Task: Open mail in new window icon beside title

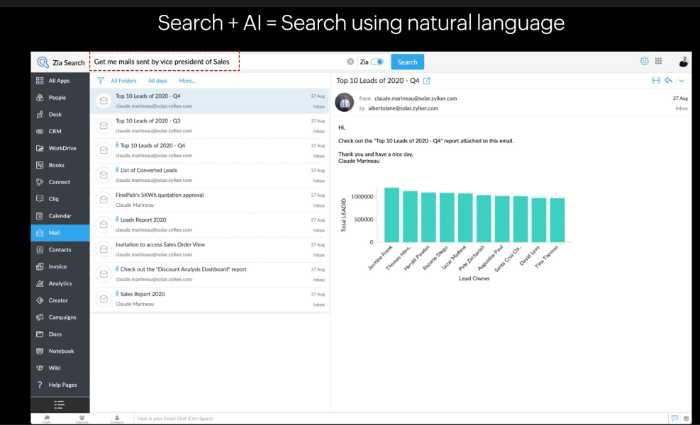Action: (427, 81)
